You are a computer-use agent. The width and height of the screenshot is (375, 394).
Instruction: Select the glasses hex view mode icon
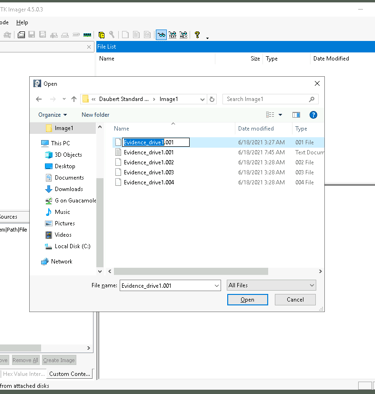183,35
